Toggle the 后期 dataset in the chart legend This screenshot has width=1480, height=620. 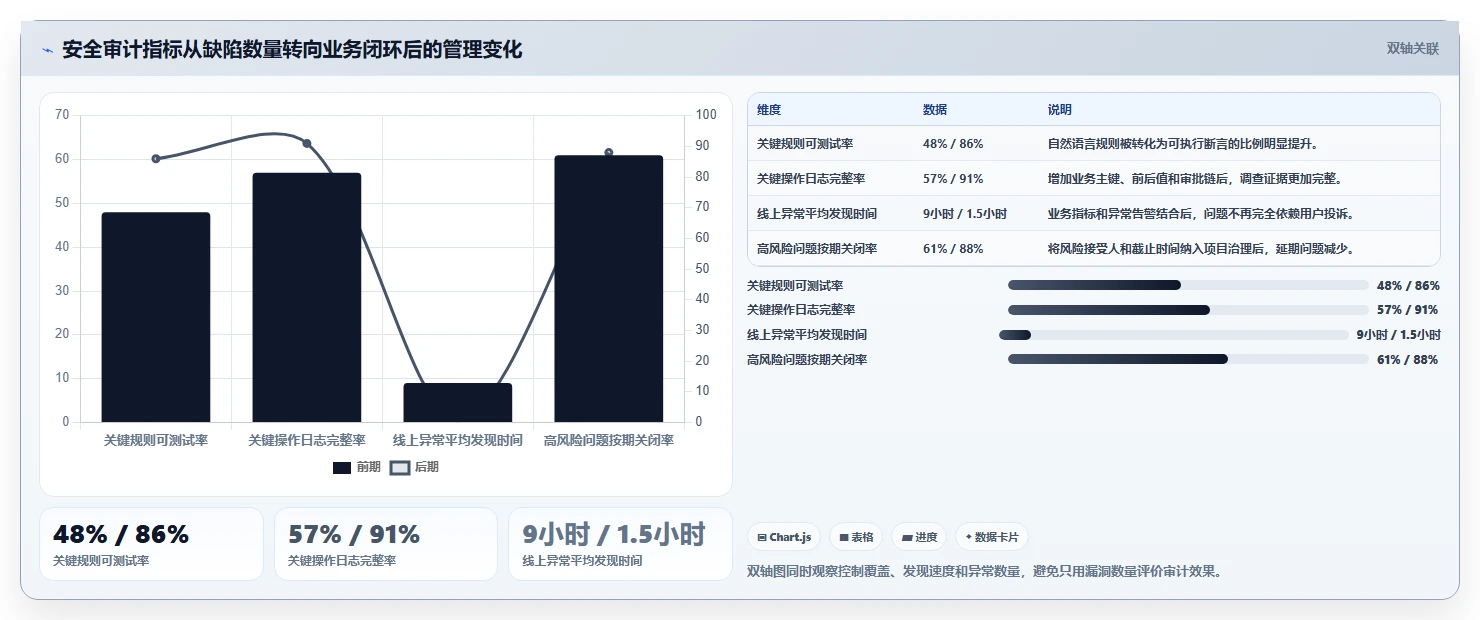414,467
